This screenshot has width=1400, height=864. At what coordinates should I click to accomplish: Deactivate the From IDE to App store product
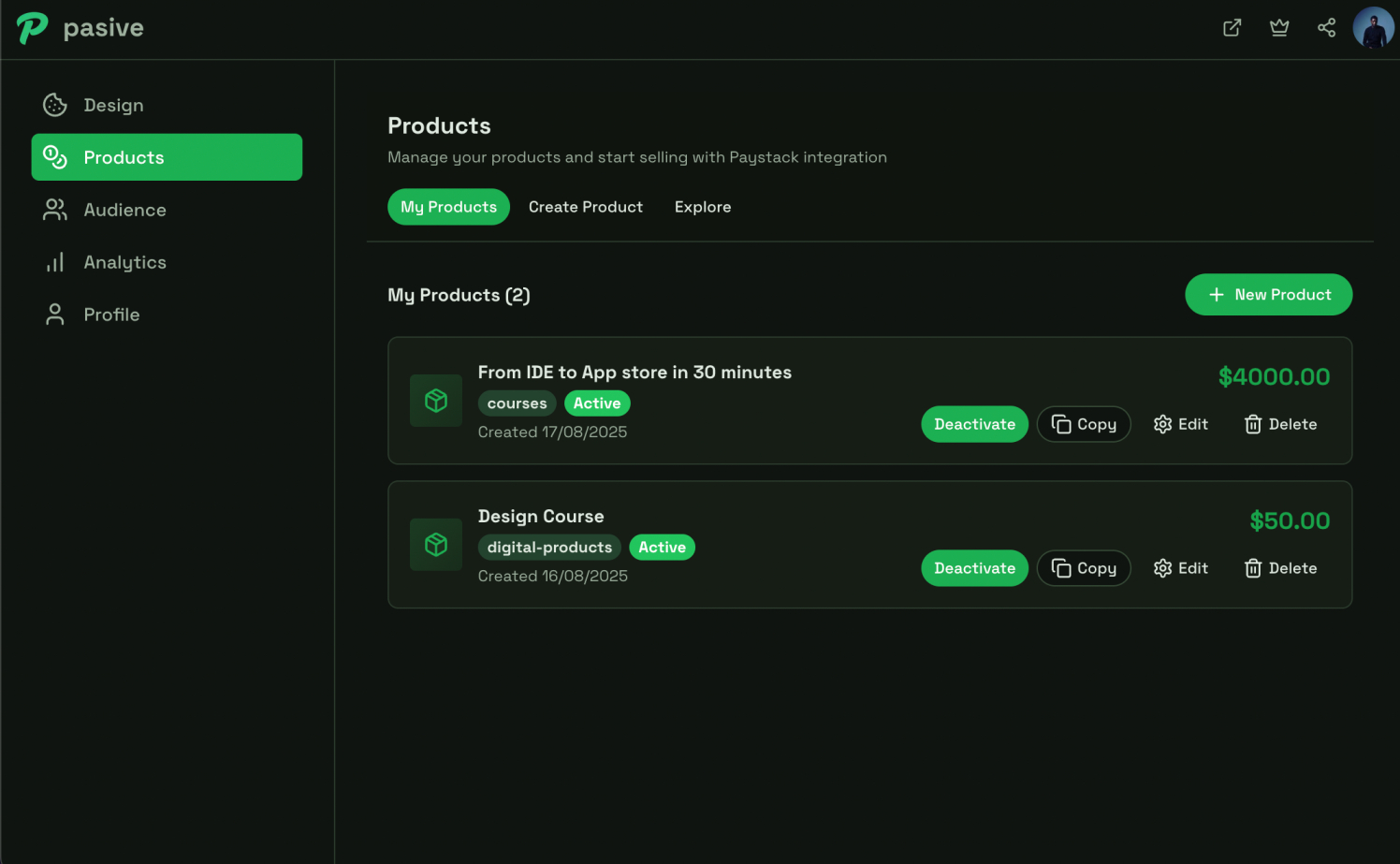point(974,424)
